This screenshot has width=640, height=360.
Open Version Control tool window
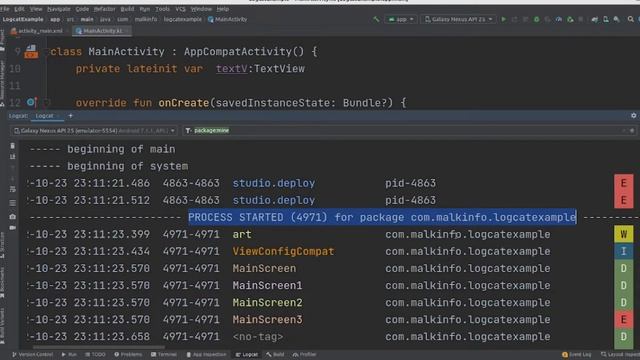[32, 354]
